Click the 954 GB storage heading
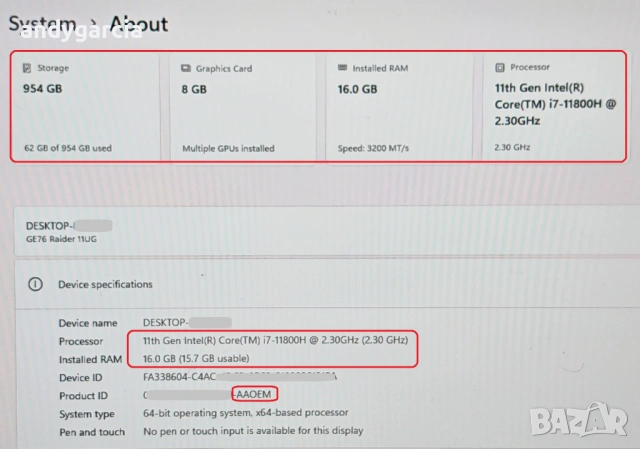 pyautogui.click(x=42, y=89)
